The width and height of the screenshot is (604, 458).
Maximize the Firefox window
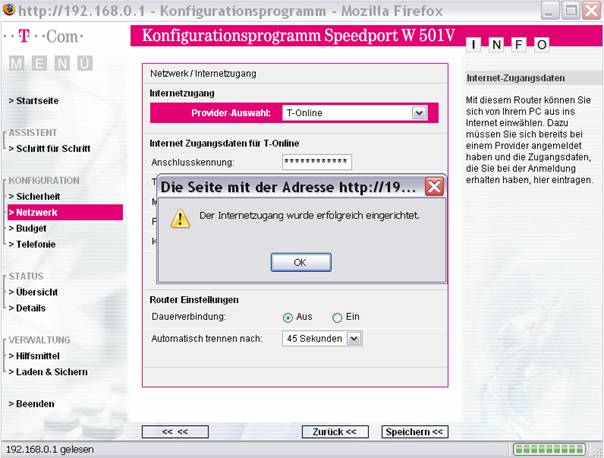click(571, 10)
